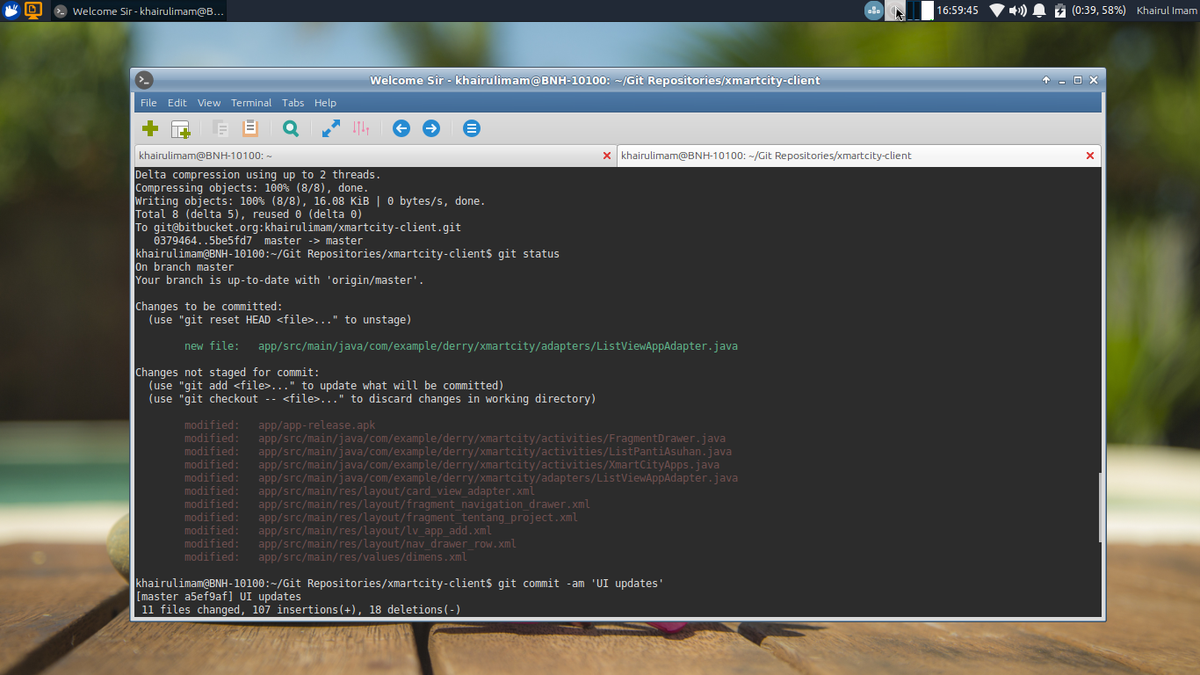Select the ~/Git Repositories/xmartcity-client tab
The width and height of the screenshot is (1200, 675).
(x=859, y=156)
